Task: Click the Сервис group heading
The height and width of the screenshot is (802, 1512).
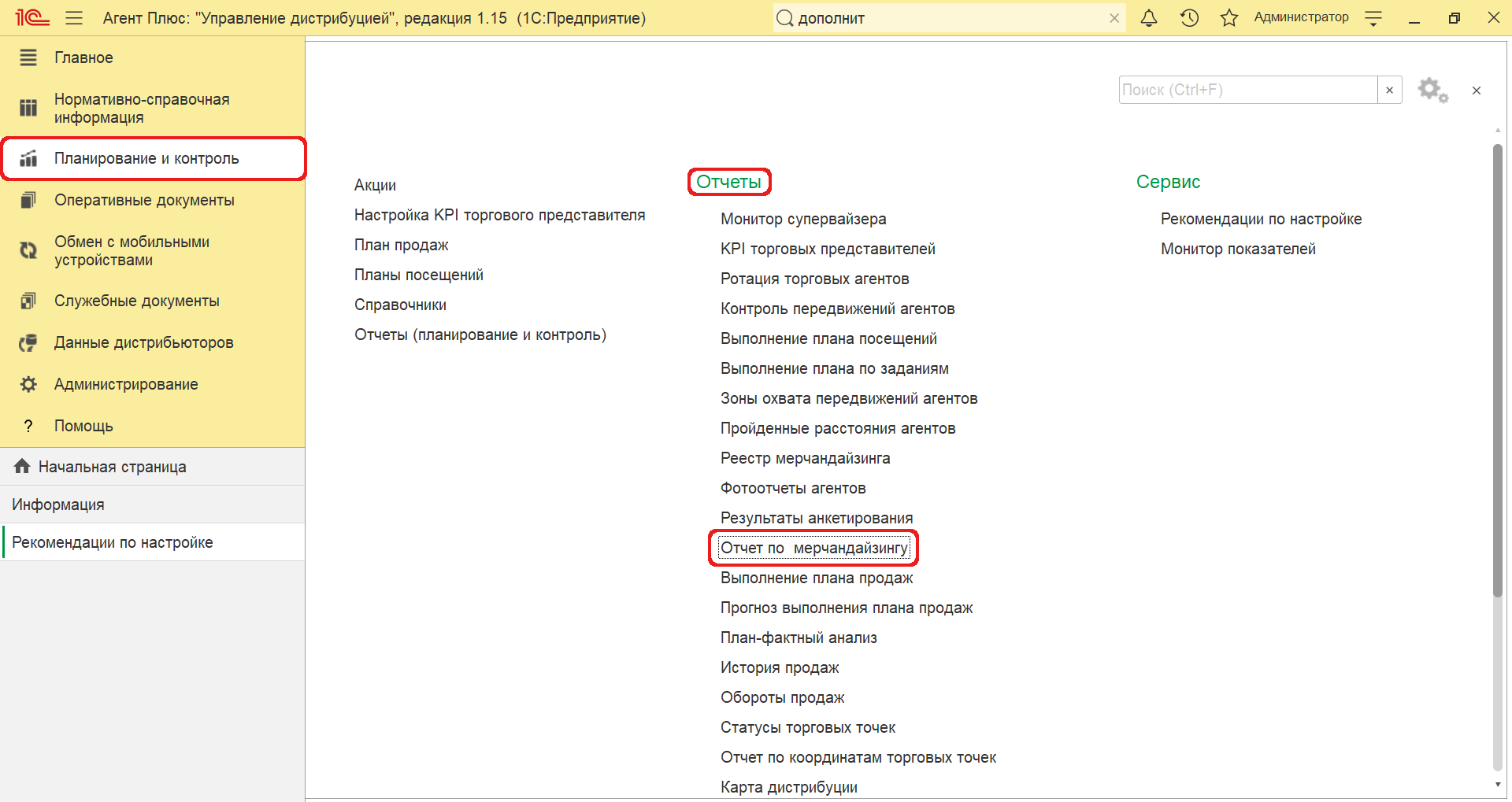Action: point(1168,182)
